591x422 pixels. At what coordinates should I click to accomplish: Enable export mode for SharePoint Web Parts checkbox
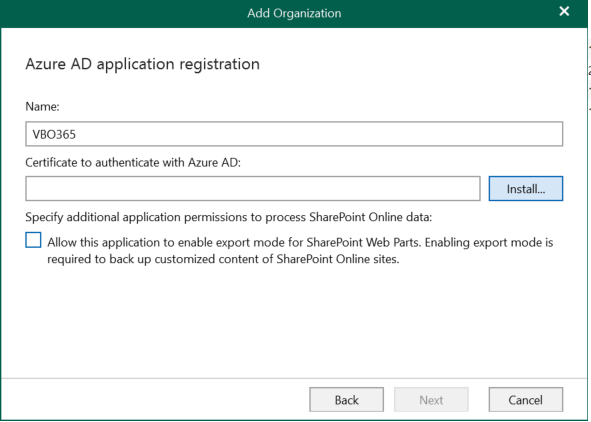tap(33, 240)
